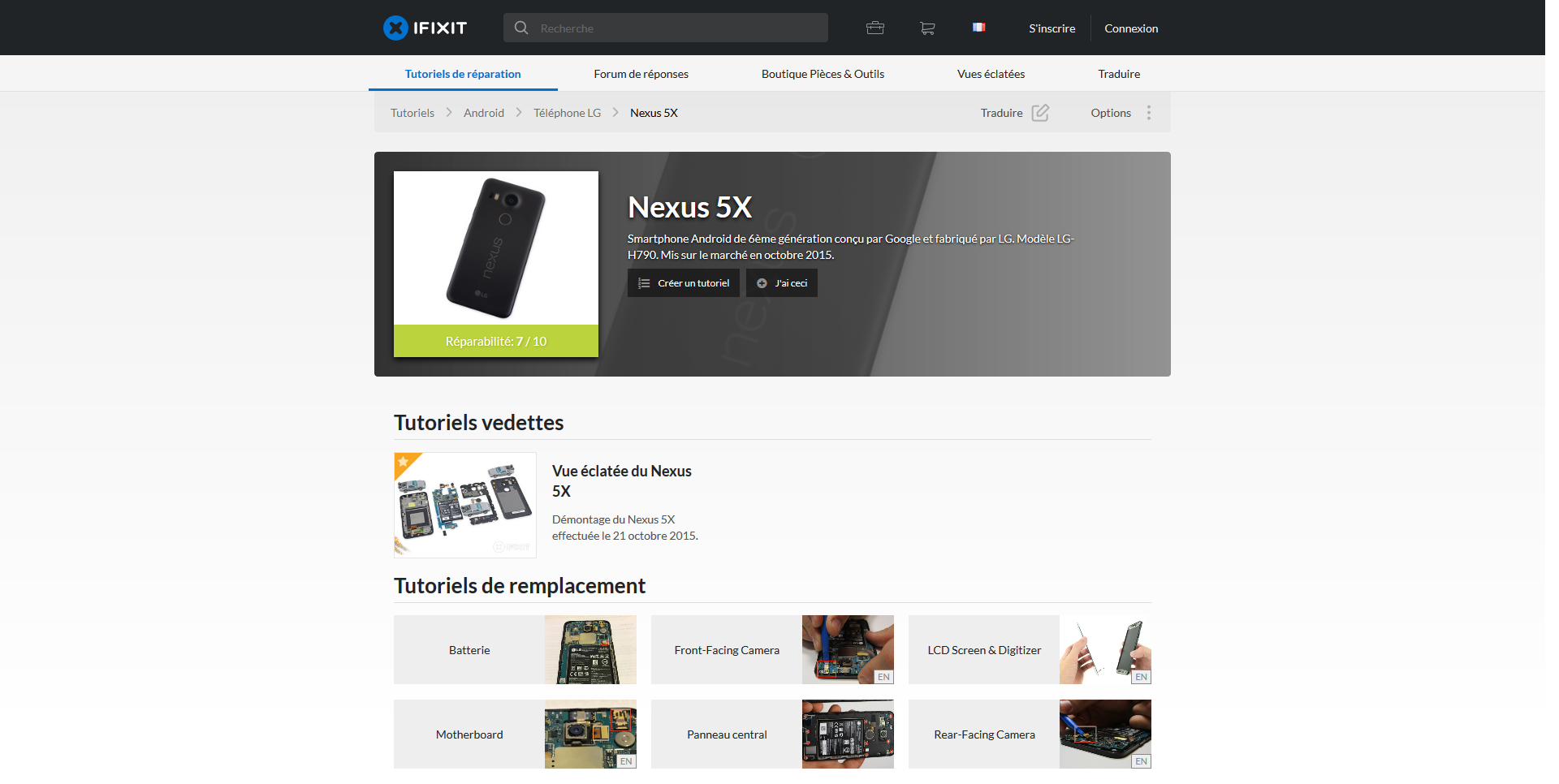This screenshot has height=784, width=1559.
Task: Go to Android breadcrumb
Action: pyautogui.click(x=484, y=112)
